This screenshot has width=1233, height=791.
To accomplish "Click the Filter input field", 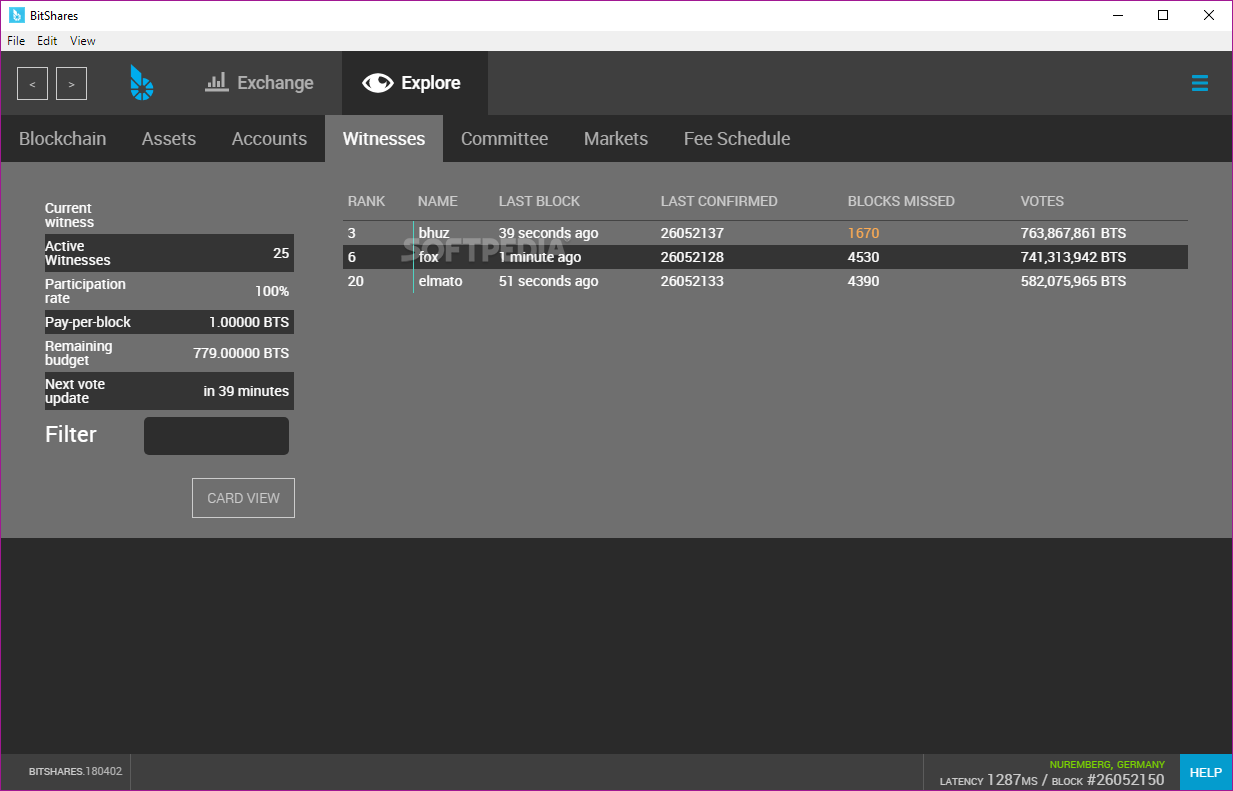I will coord(216,436).
